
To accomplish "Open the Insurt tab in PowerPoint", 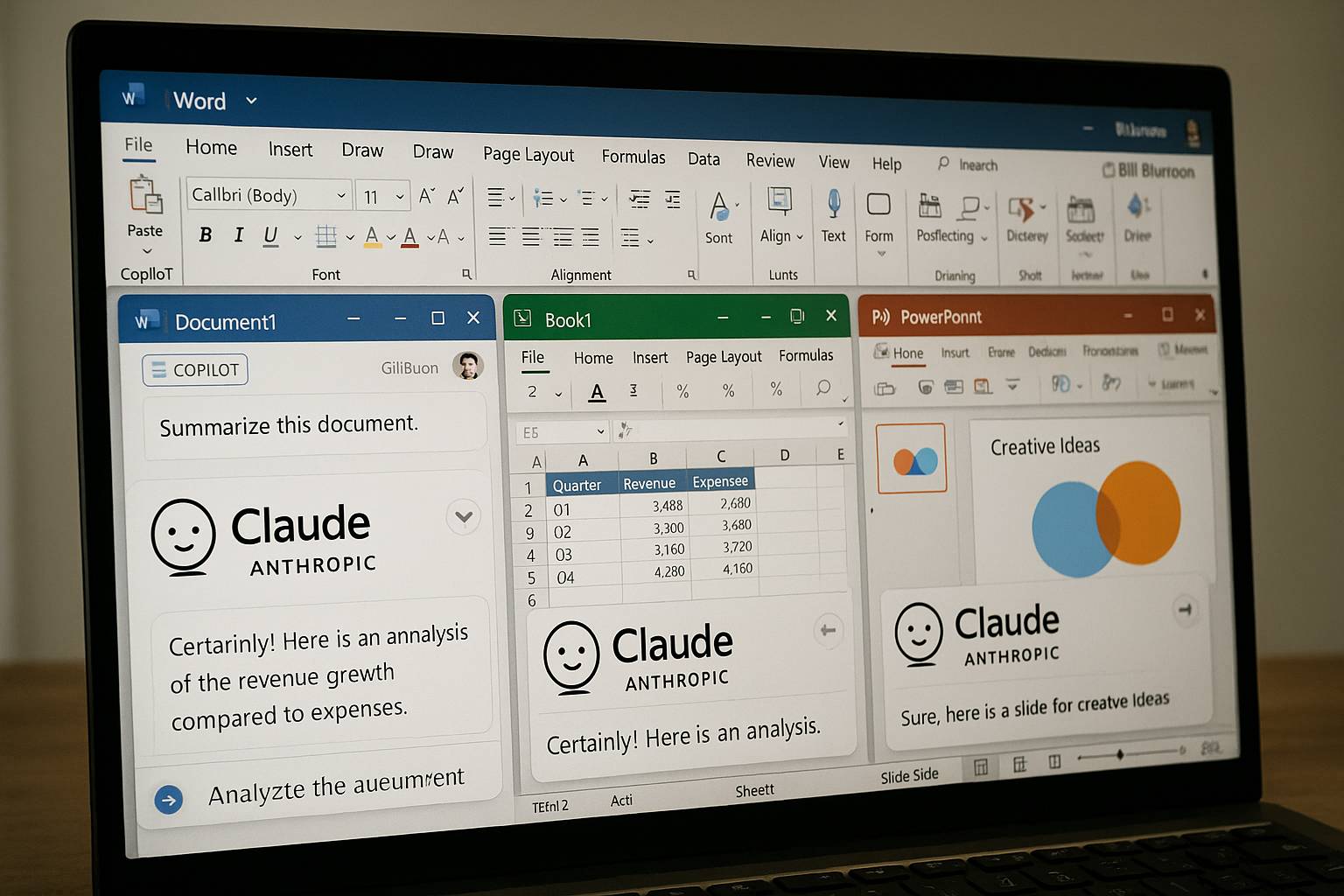I will (x=955, y=353).
